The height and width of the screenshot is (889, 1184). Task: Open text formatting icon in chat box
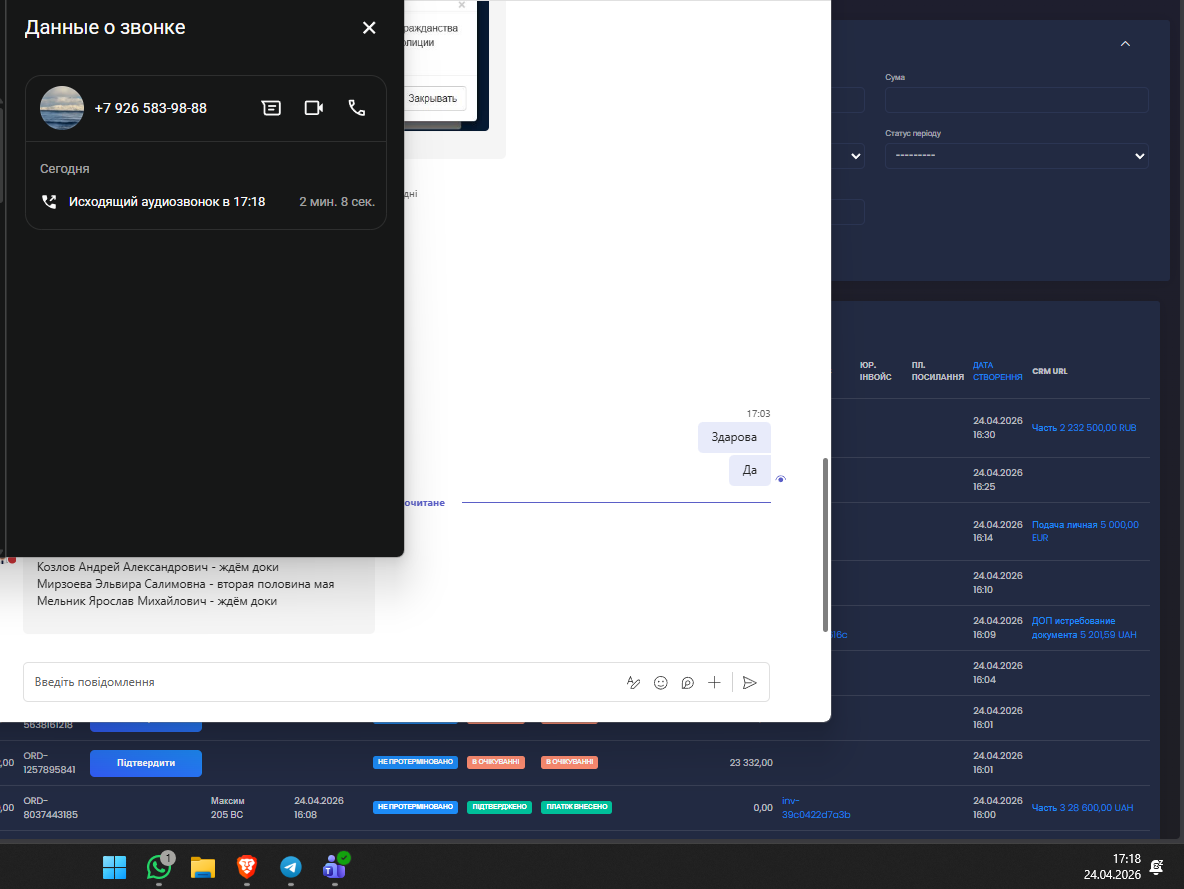coord(633,683)
